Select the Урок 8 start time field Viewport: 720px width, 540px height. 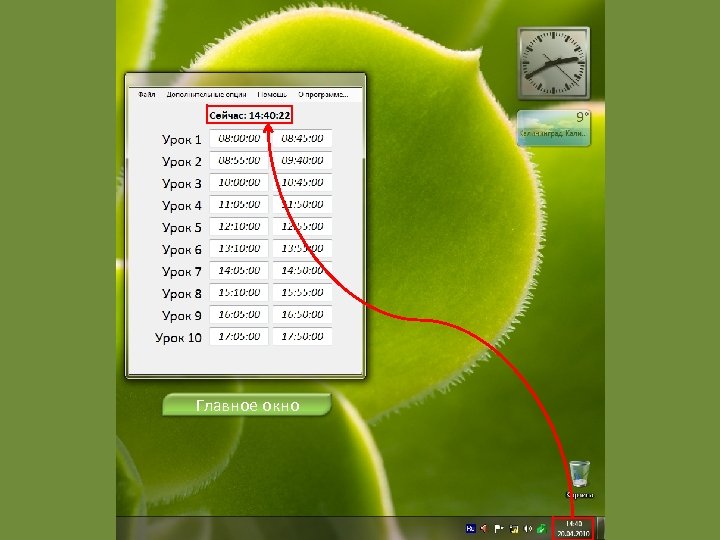[239, 292]
